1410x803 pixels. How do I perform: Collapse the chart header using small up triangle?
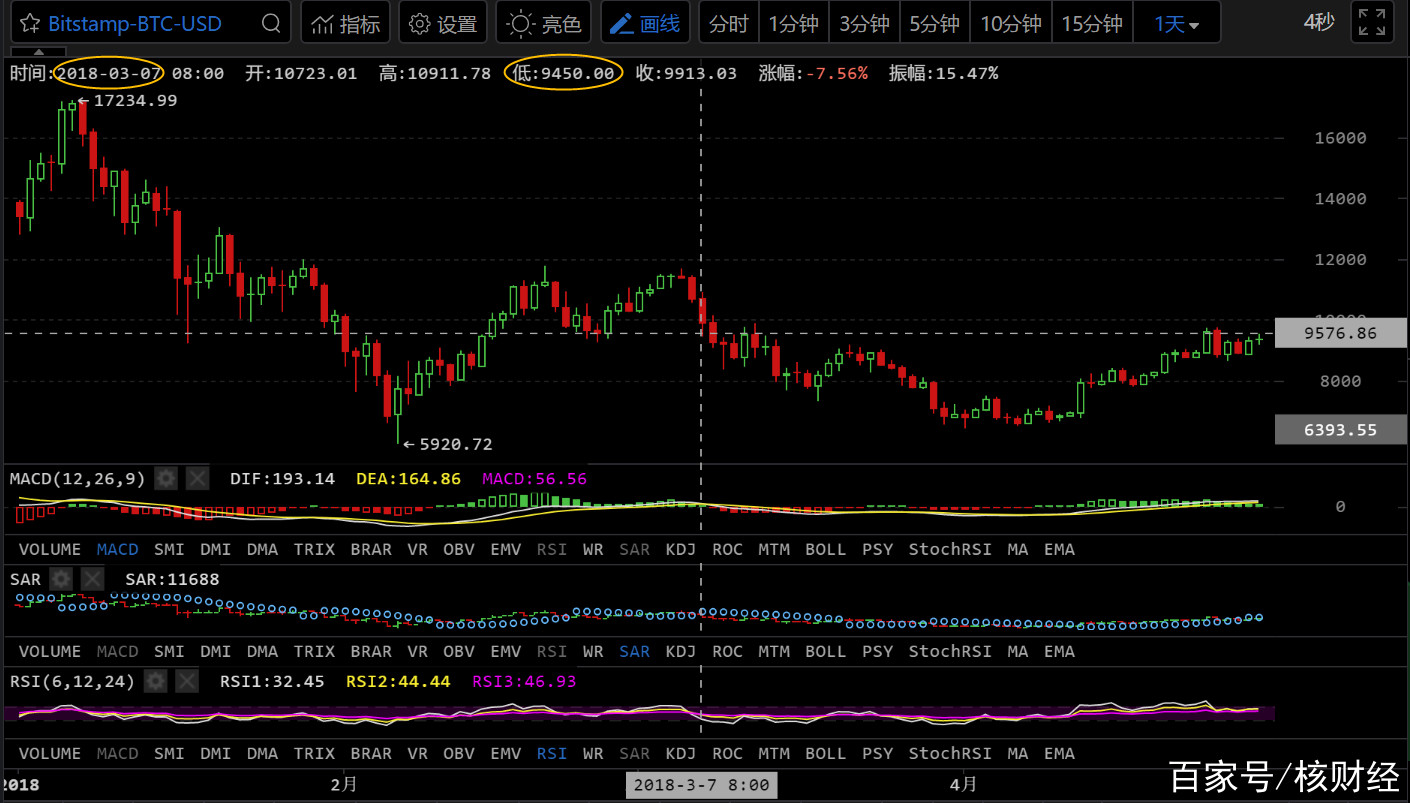[37, 51]
